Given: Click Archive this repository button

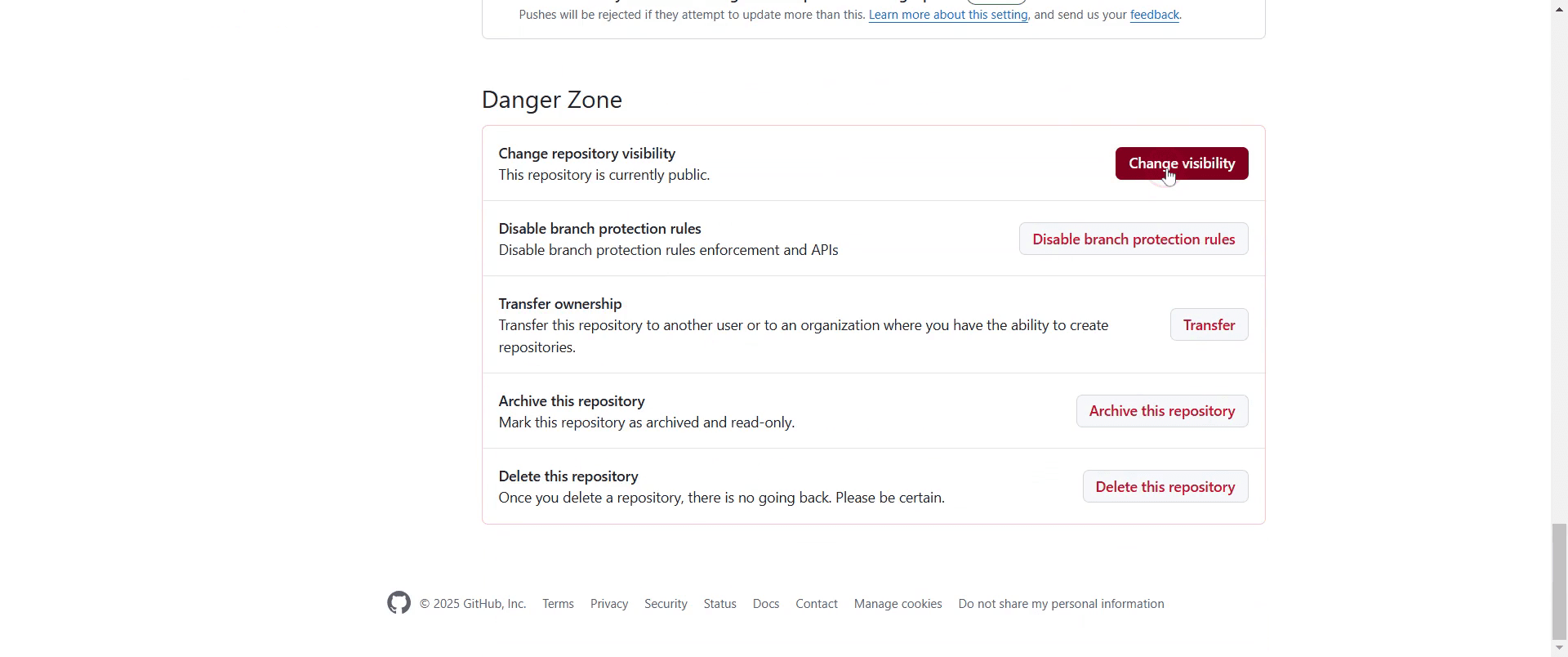Looking at the screenshot, I should coord(1162,411).
